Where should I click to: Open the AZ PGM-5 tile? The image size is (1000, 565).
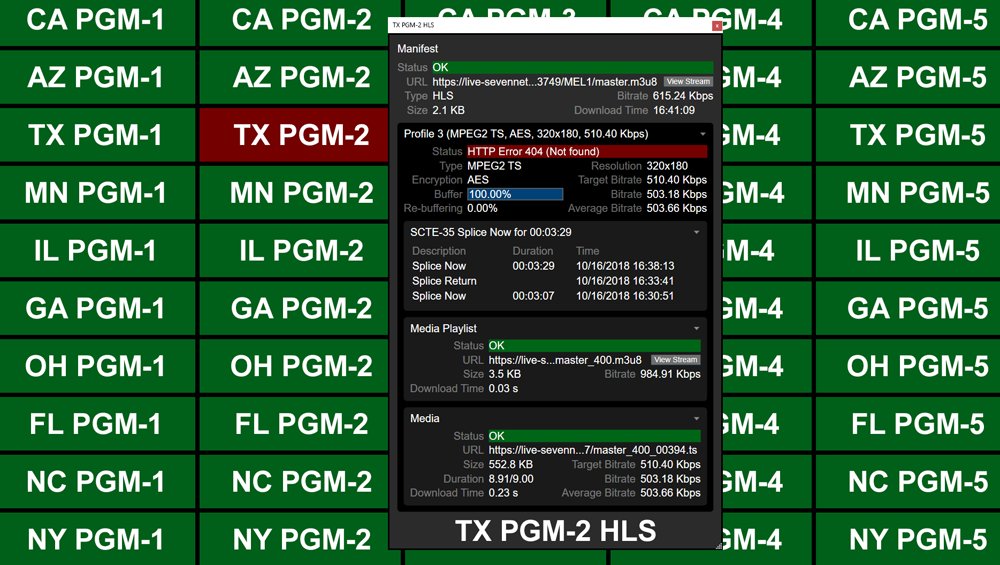(x=908, y=77)
